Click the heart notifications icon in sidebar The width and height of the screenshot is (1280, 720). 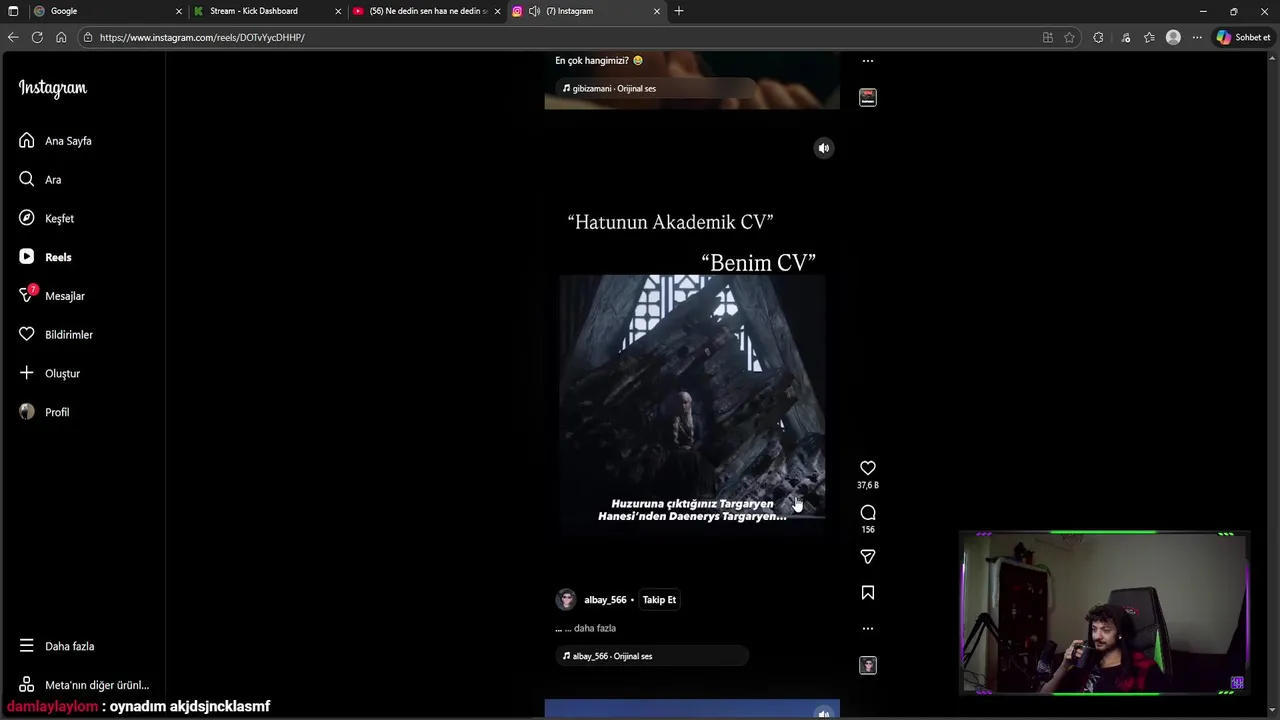tap(27, 334)
